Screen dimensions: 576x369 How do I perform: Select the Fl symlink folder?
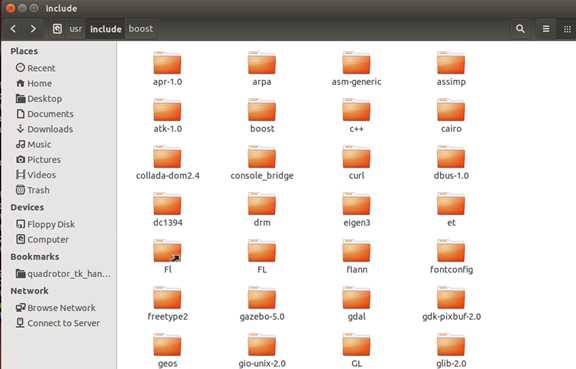click(168, 257)
